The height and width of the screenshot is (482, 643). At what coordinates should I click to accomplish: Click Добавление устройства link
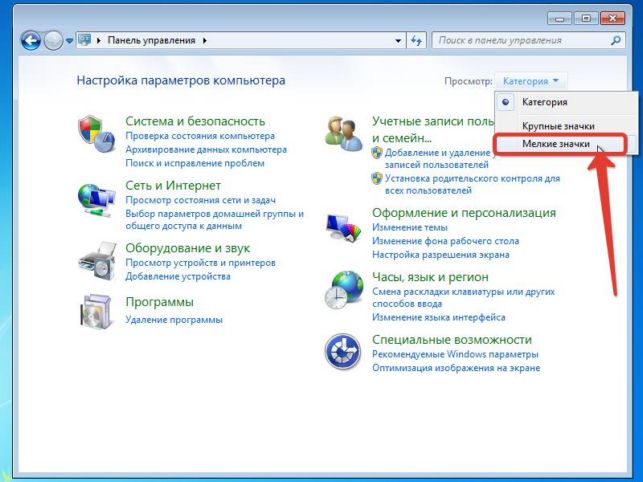(x=178, y=276)
